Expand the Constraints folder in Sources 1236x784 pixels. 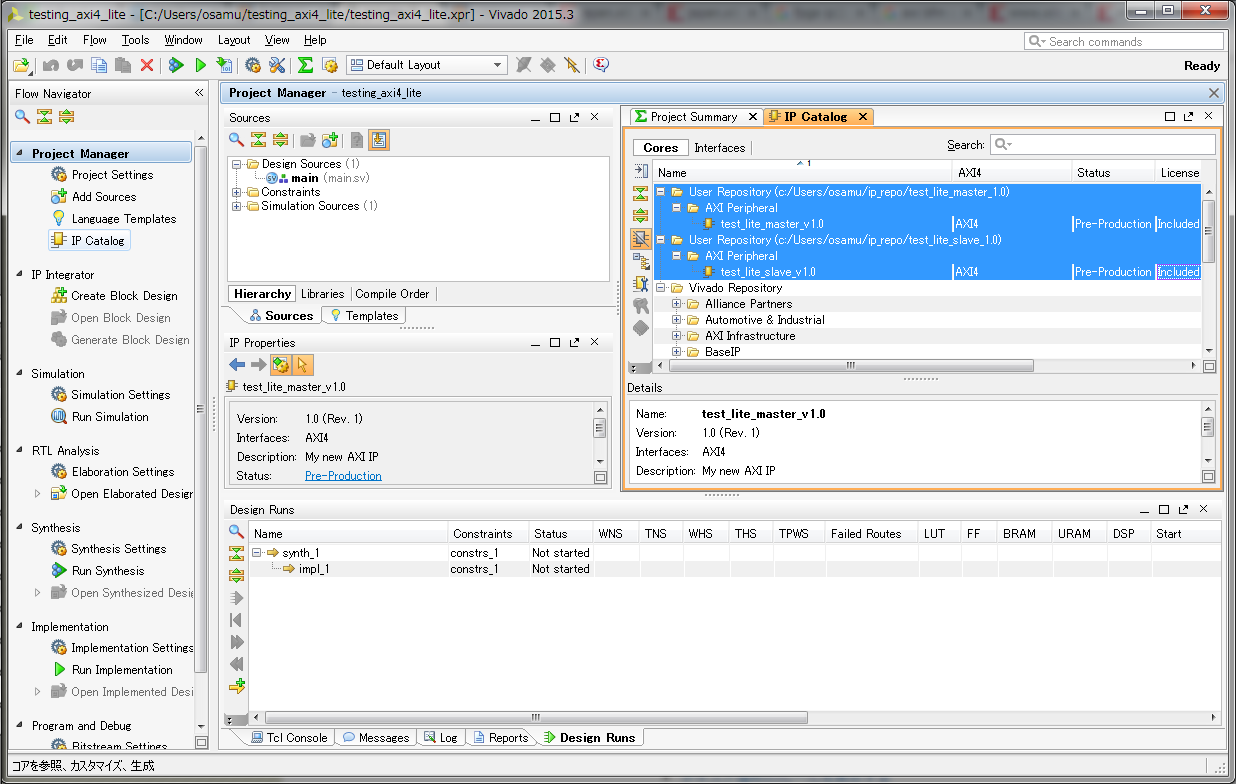pos(237,192)
